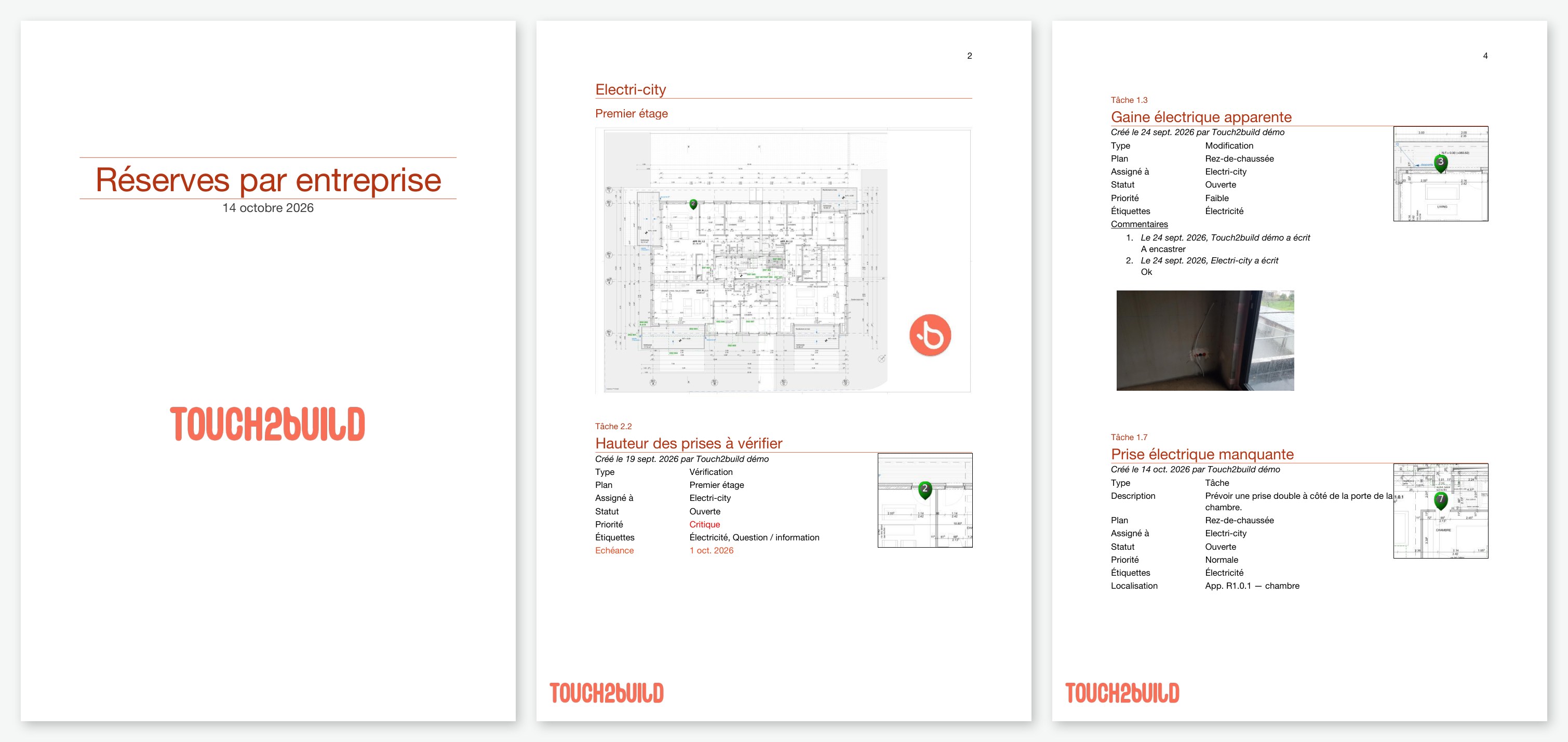The image size is (1568, 742).
Task: Click the Touch2build logo on the cover page
Action: [x=267, y=424]
